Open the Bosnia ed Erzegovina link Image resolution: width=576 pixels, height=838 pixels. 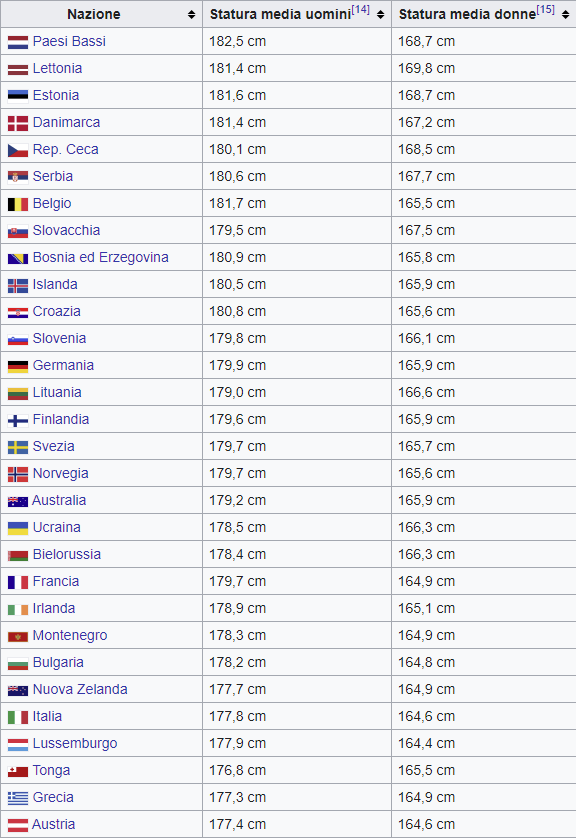[100, 257]
